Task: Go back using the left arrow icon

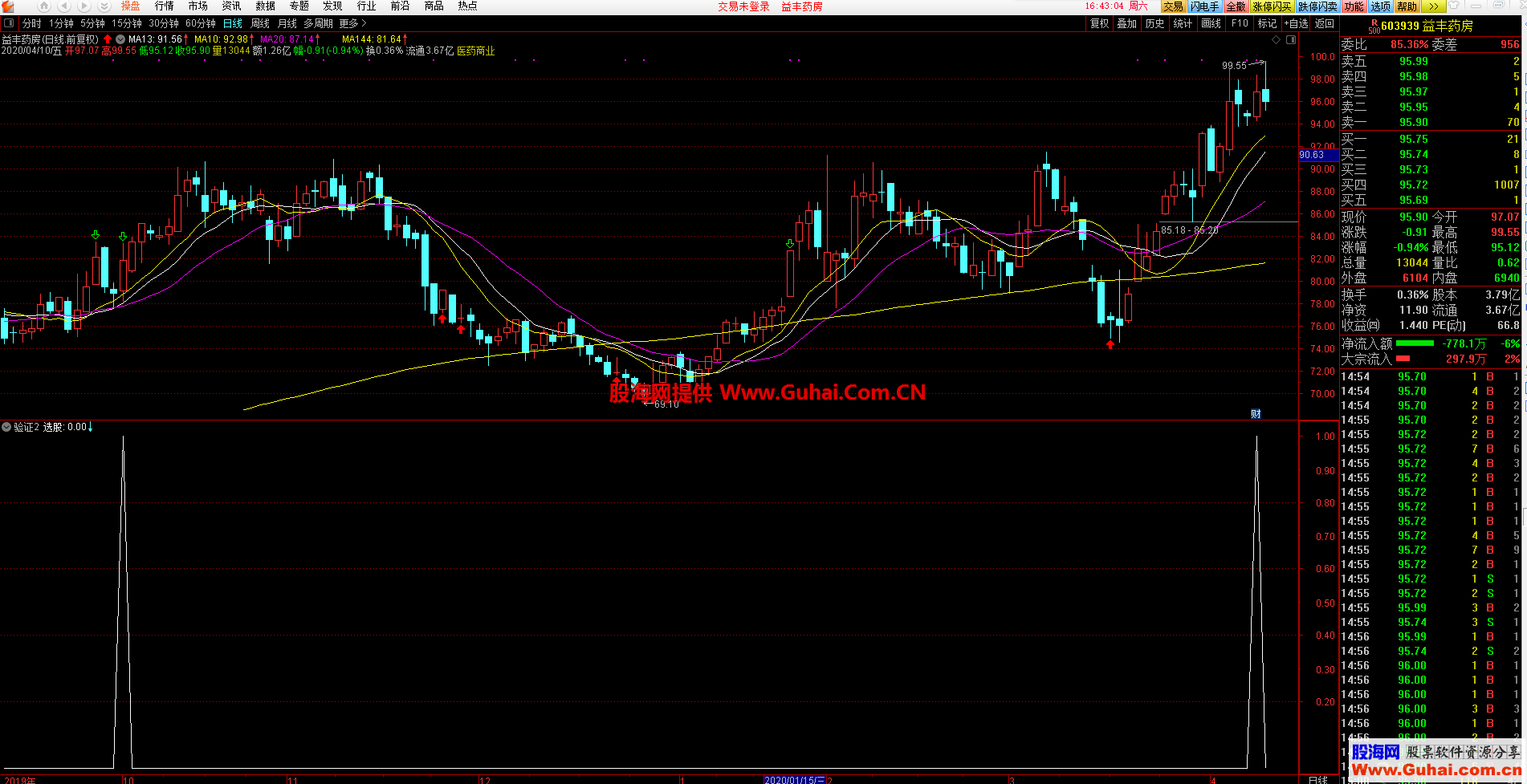Action: click(x=64, y=6)
